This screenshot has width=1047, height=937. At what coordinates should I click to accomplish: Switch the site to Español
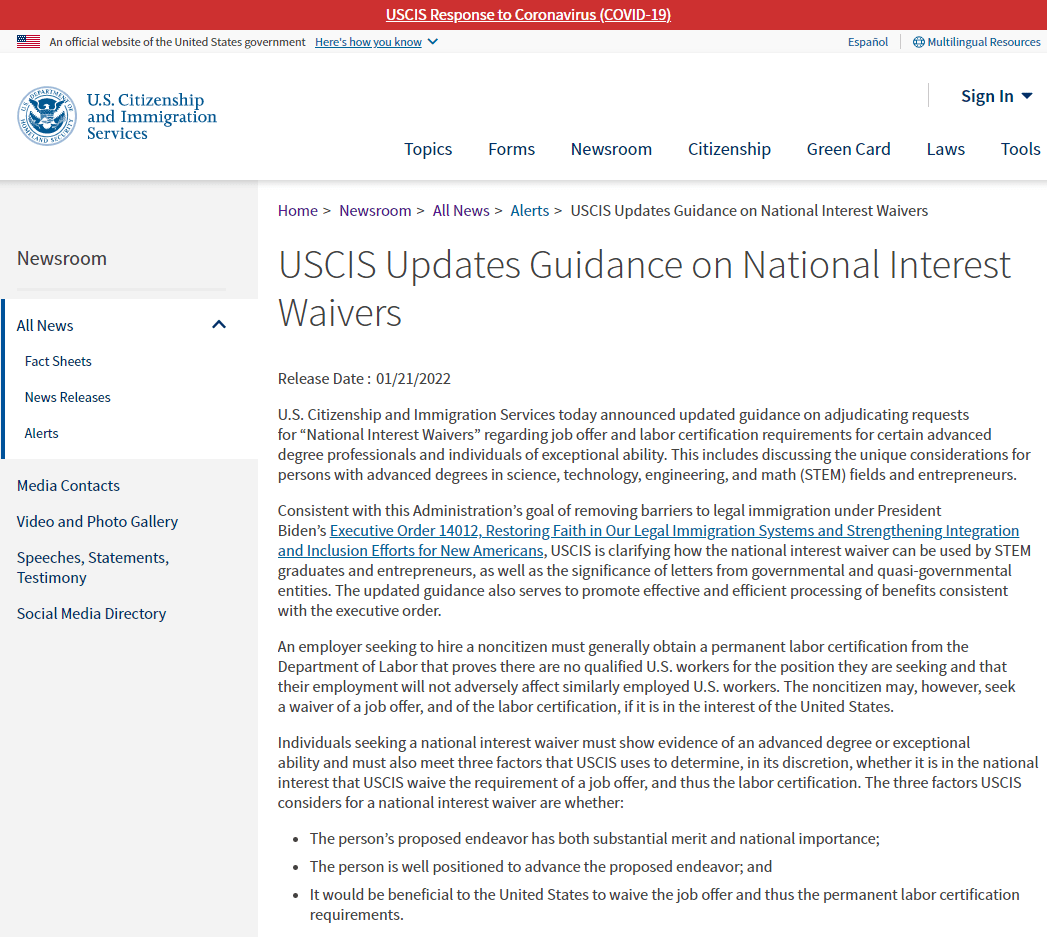[x=867, y=42]
